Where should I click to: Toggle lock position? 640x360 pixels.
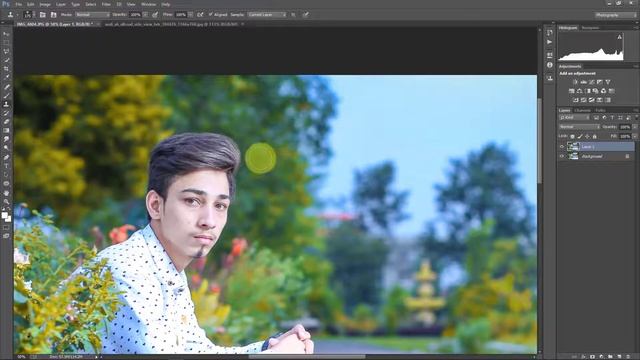click(587, 136)
